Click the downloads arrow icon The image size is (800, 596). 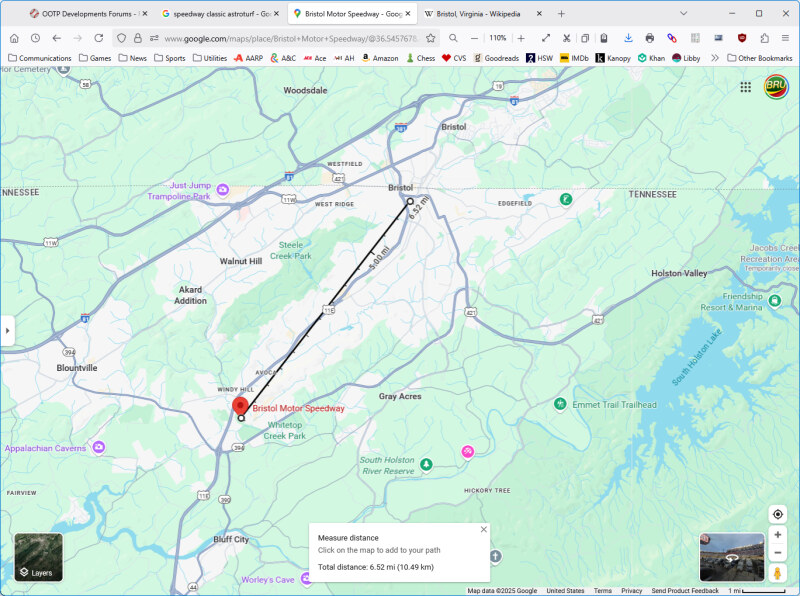tap(629, 38)
